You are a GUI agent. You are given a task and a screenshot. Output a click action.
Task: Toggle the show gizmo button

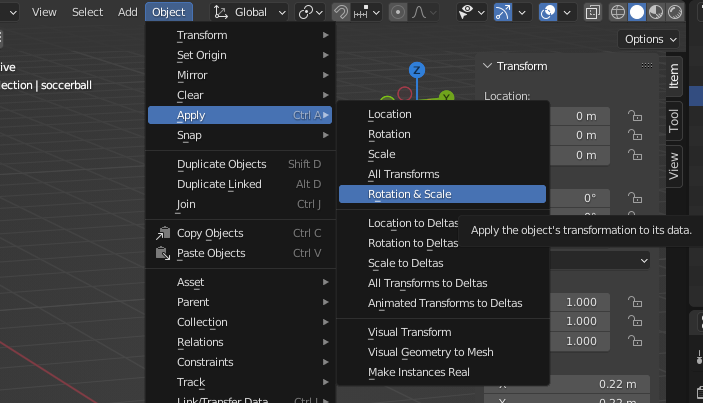click(503, 12)
